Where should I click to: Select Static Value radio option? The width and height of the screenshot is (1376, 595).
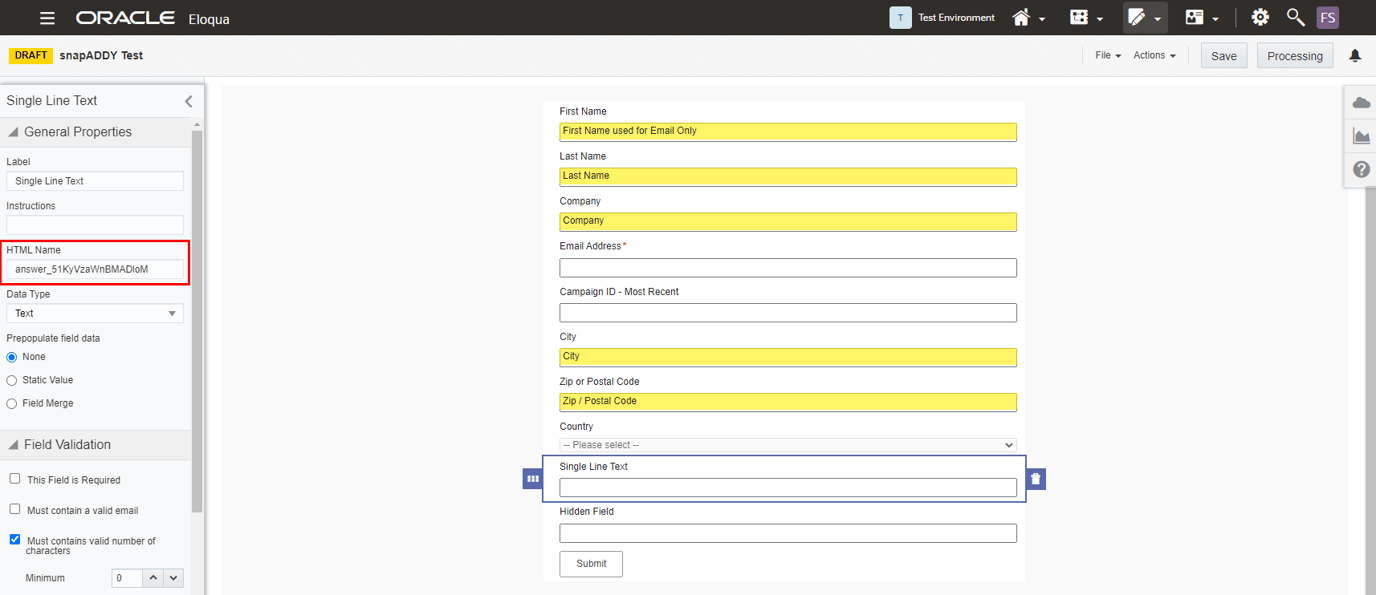(12, 380)
